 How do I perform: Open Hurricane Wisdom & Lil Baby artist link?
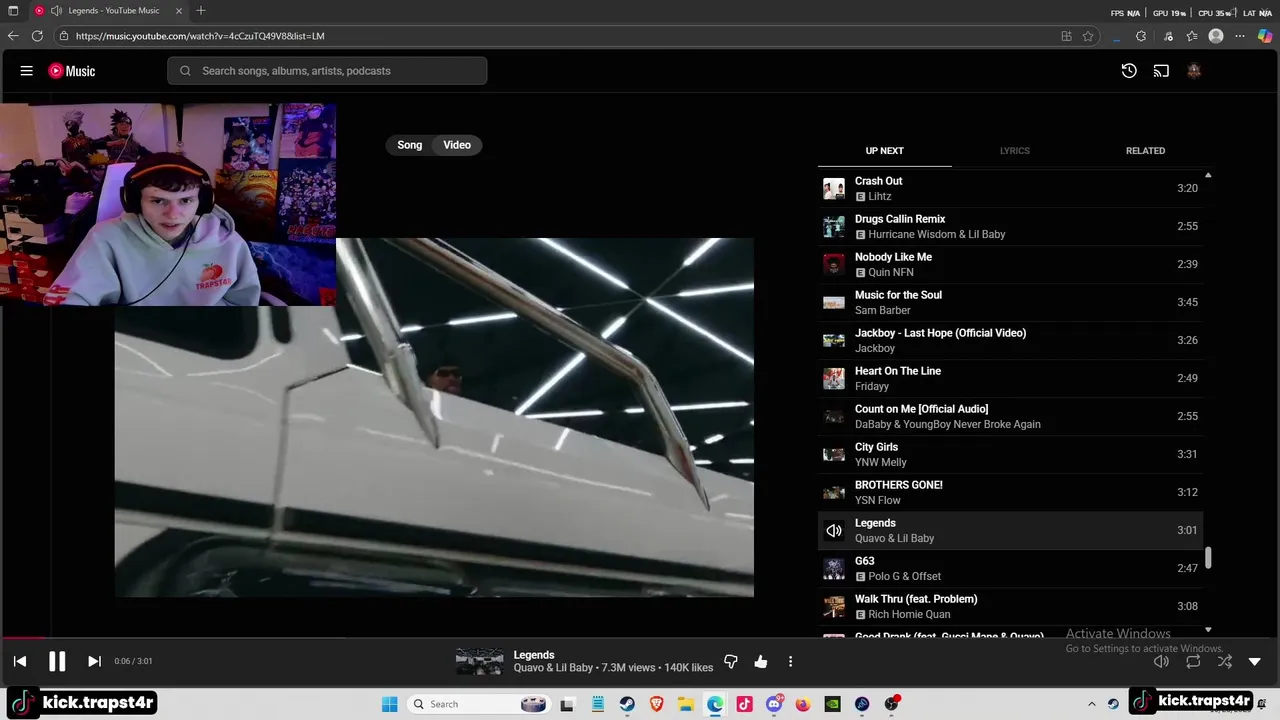(x=937, y=234)
